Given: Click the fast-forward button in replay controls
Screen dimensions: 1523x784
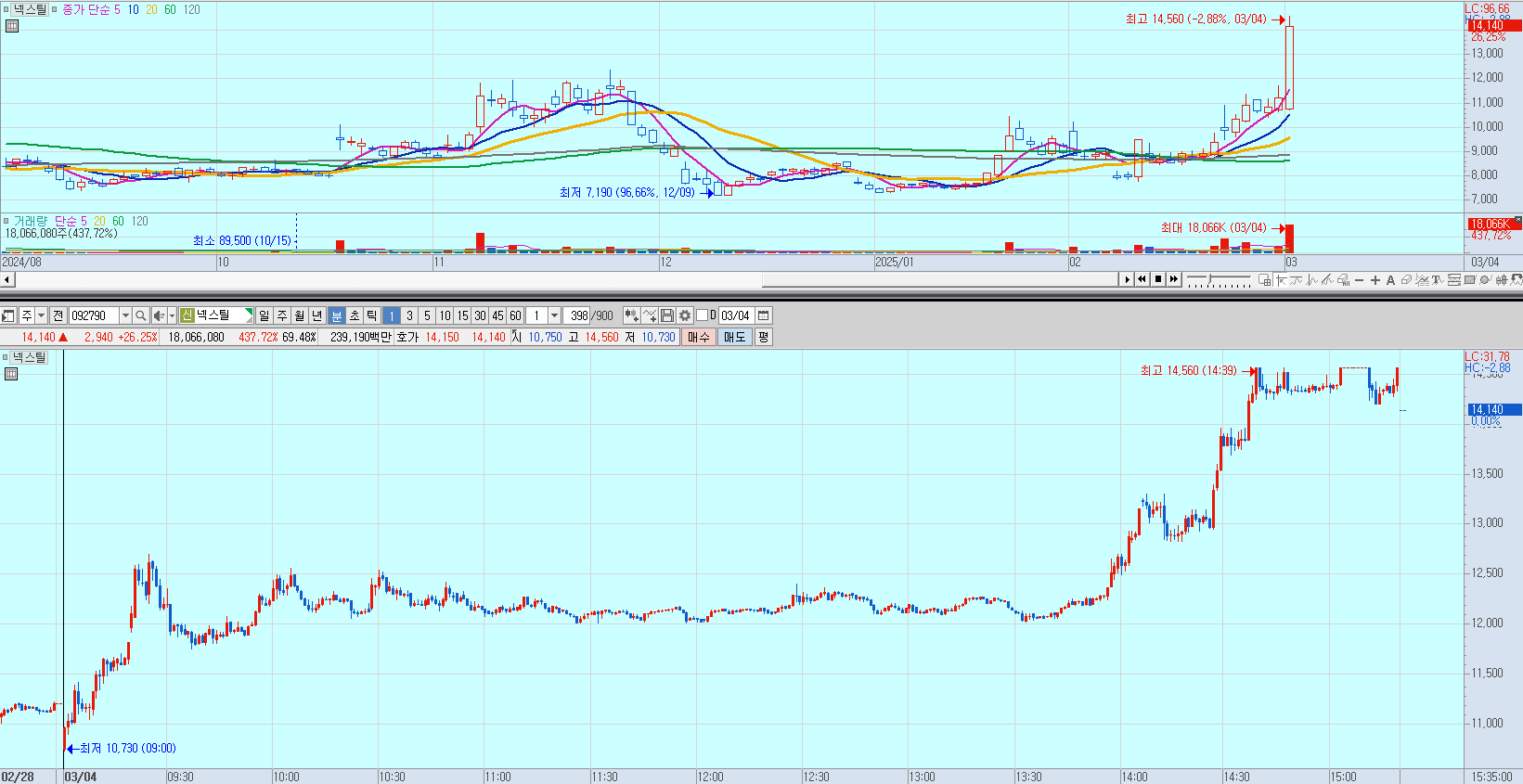Looking at the screenshot, I should tap(1174, 279).
